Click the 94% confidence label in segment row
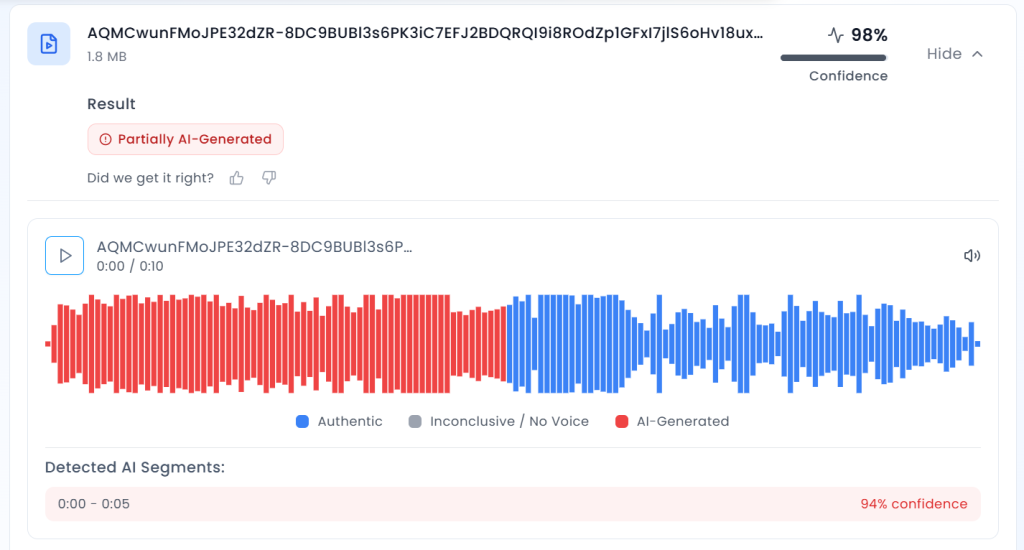 (914, 504)
